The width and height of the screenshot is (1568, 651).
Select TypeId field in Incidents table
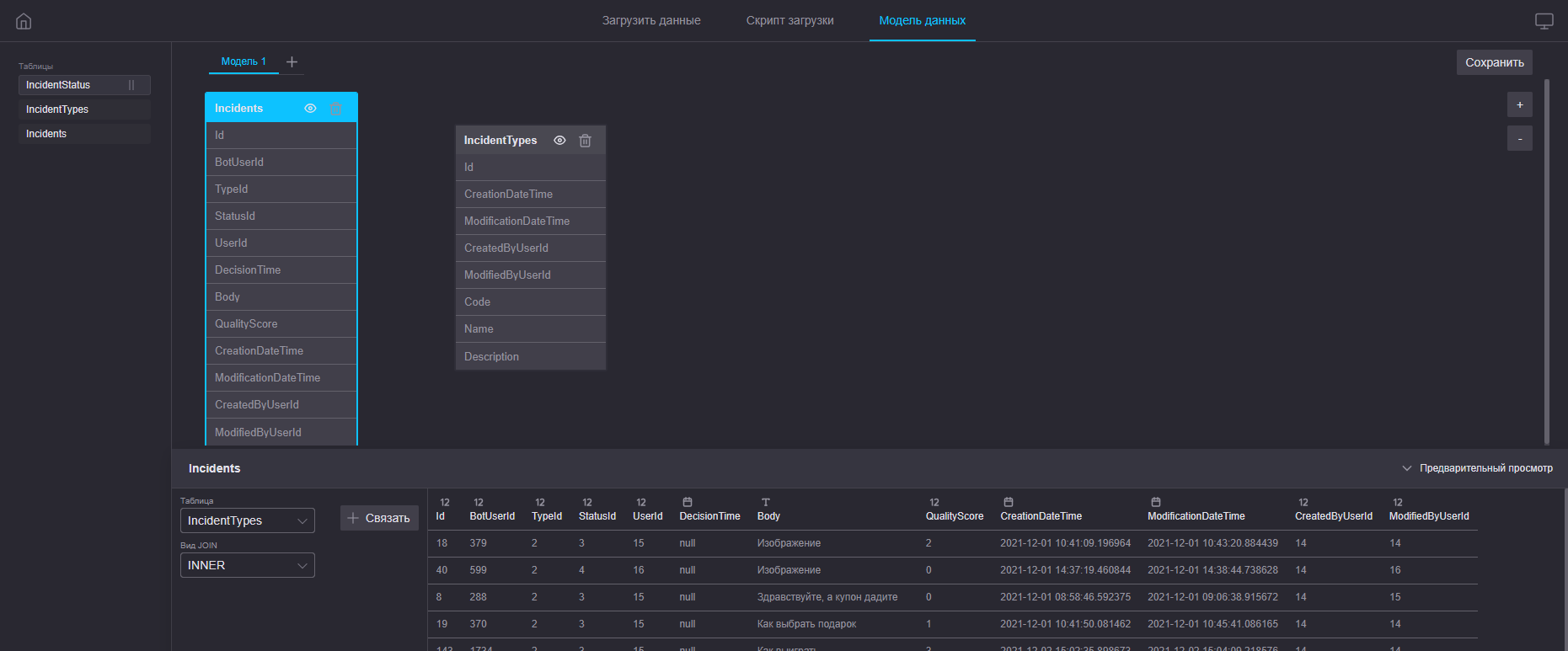(x=281, y=189)
